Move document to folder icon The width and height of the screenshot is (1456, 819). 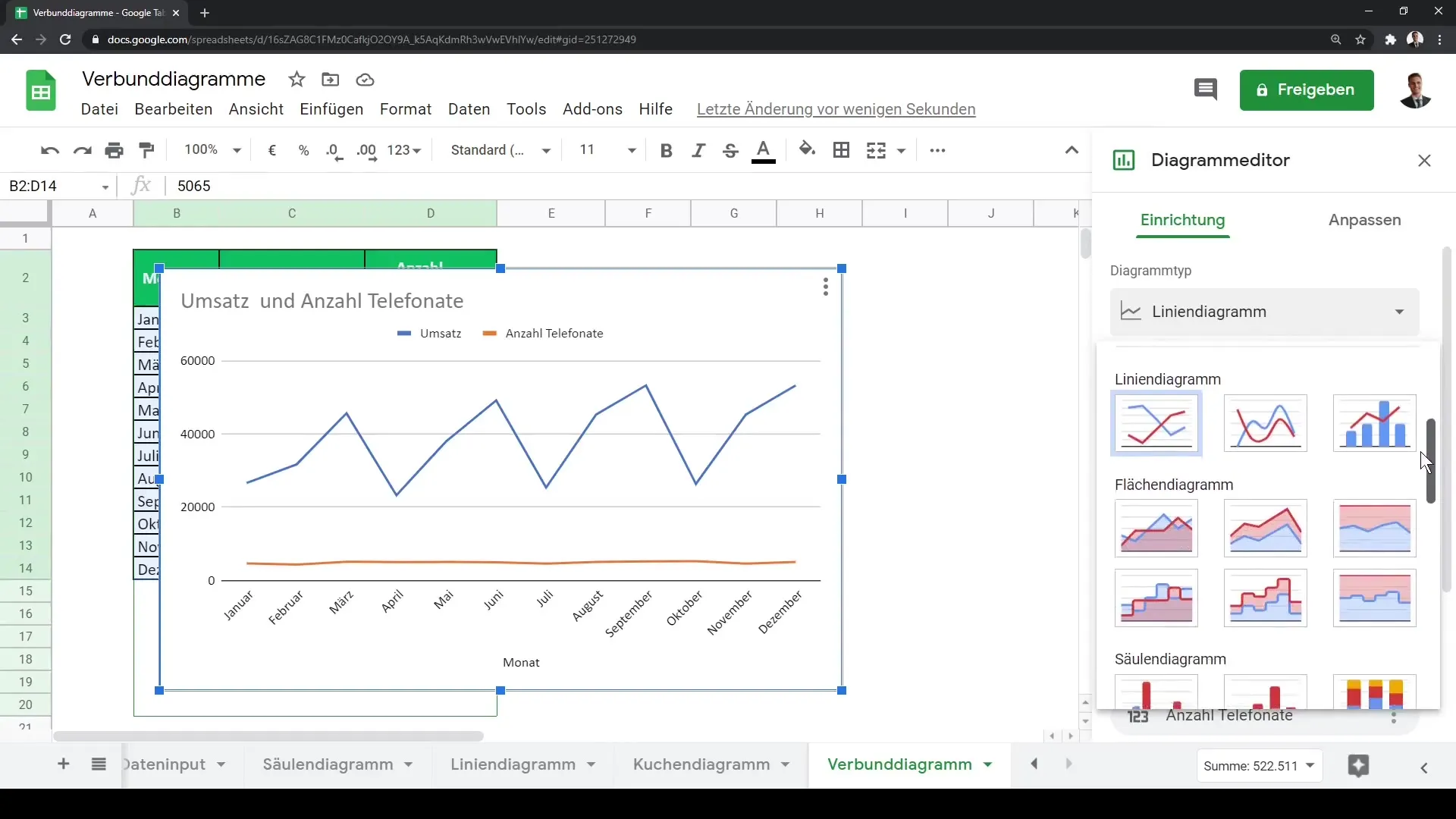click(x=331, y=80)
